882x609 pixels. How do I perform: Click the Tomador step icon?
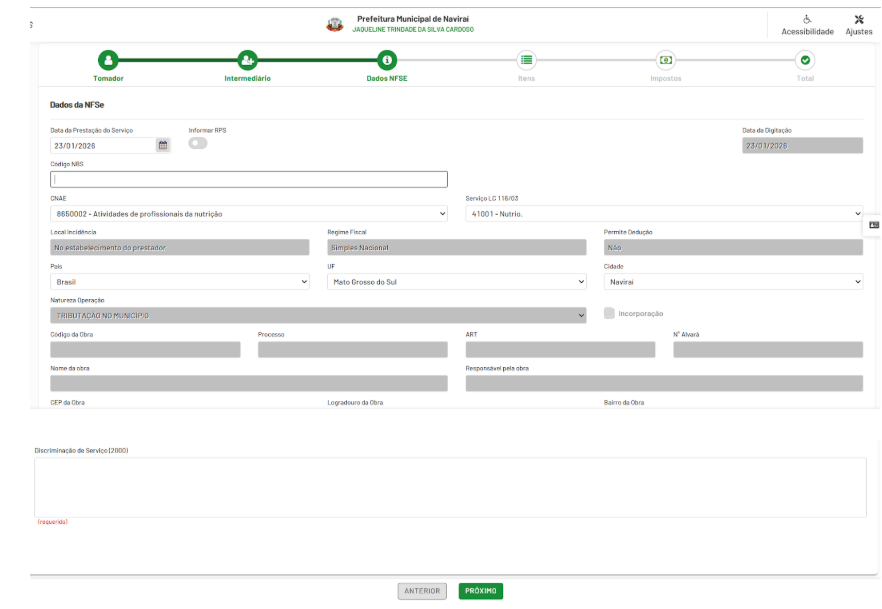(x=108, y=60)
